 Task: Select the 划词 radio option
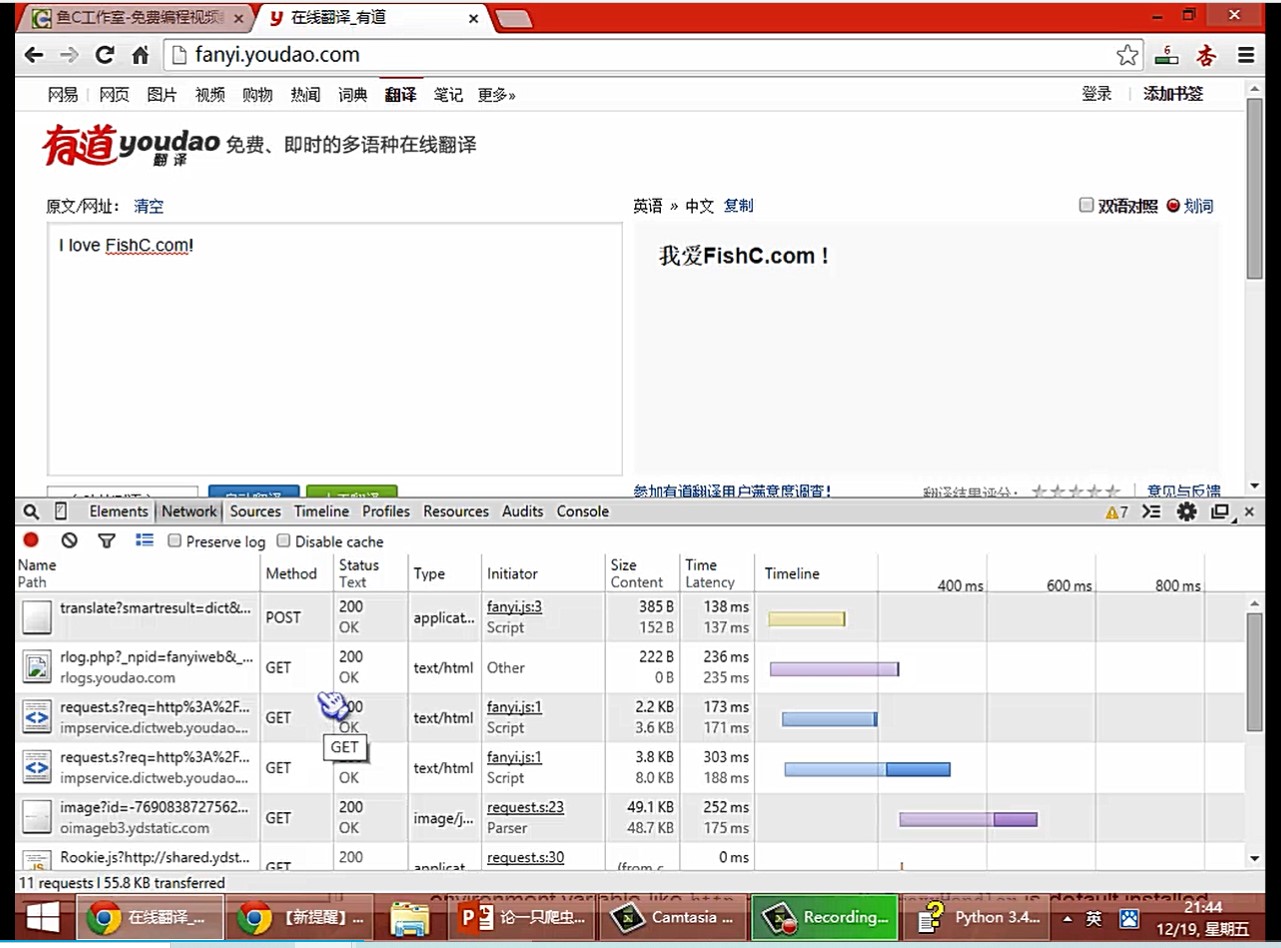click(1173, 205)
